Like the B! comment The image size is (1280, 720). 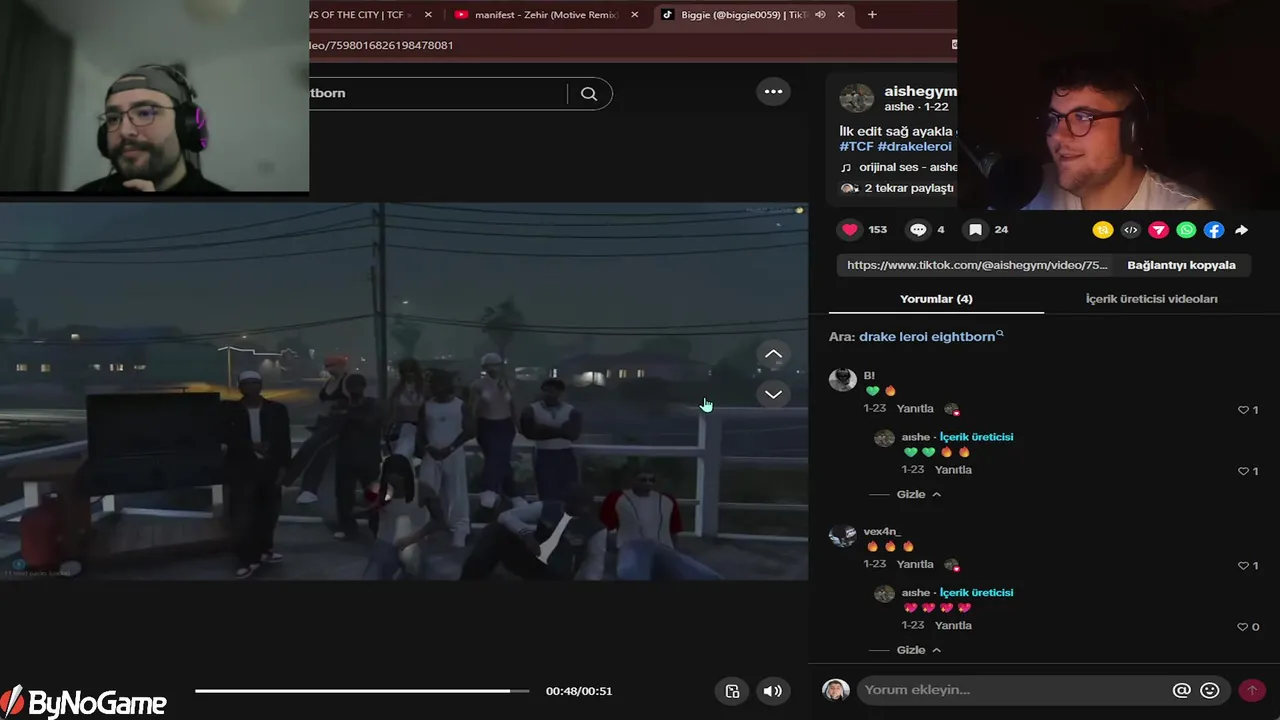pos(1244,410)
